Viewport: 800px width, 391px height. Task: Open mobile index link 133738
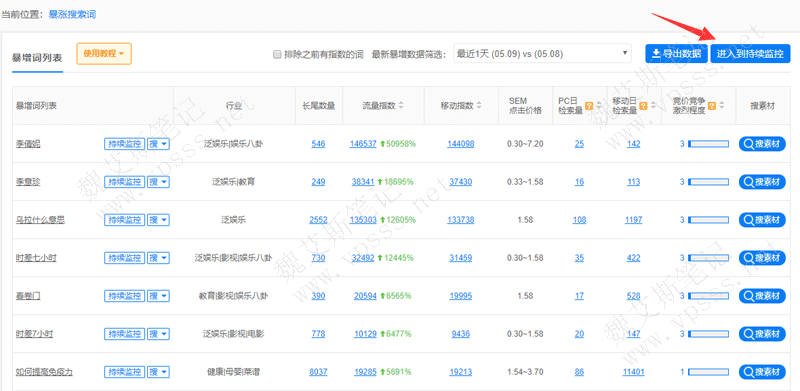tap(461, 220)
